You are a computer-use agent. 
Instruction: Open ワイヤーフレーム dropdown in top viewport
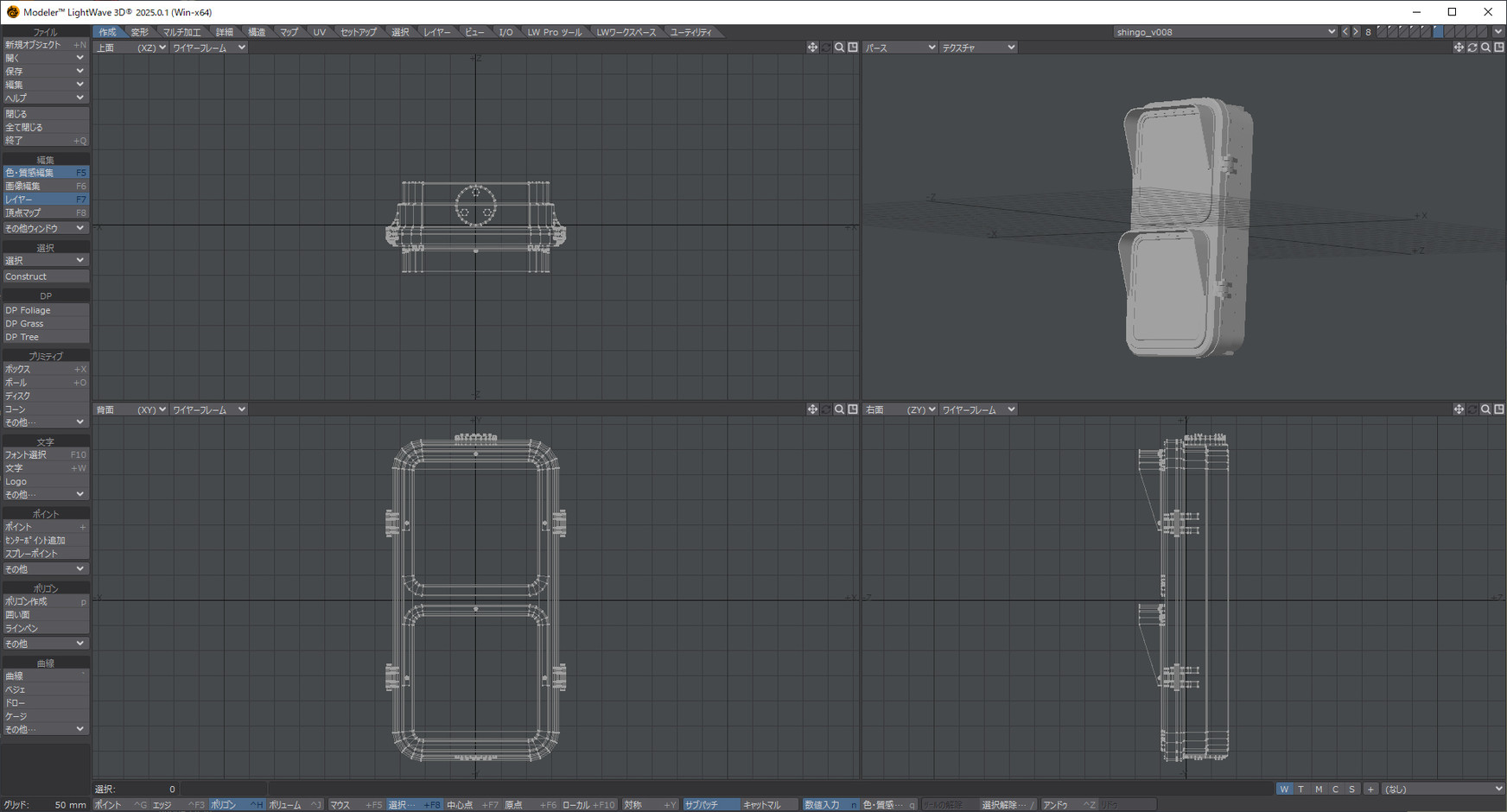point(208,48)
